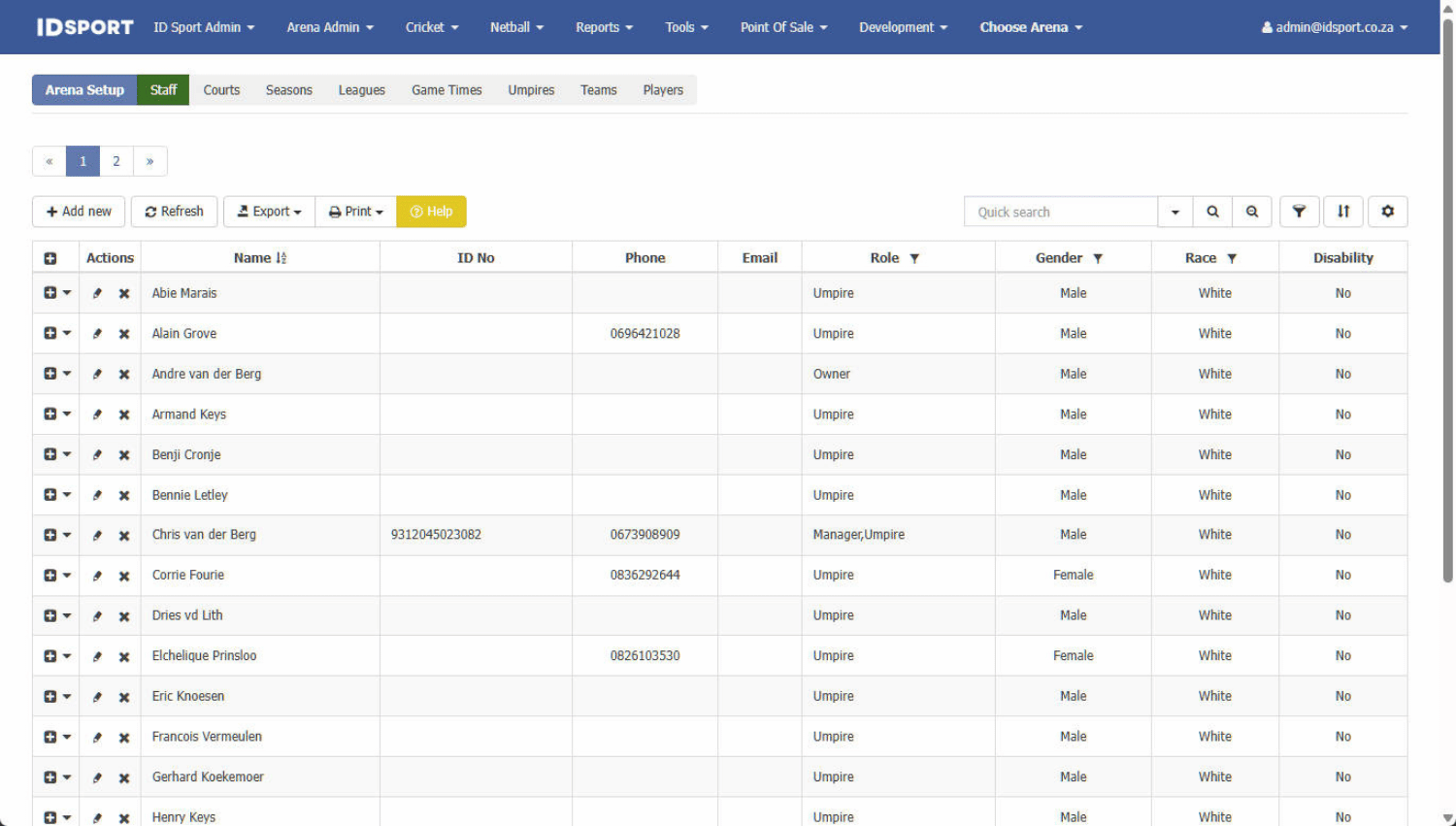
Task: Open the grid settings gear icon
Action: [x=1388, y=212]
